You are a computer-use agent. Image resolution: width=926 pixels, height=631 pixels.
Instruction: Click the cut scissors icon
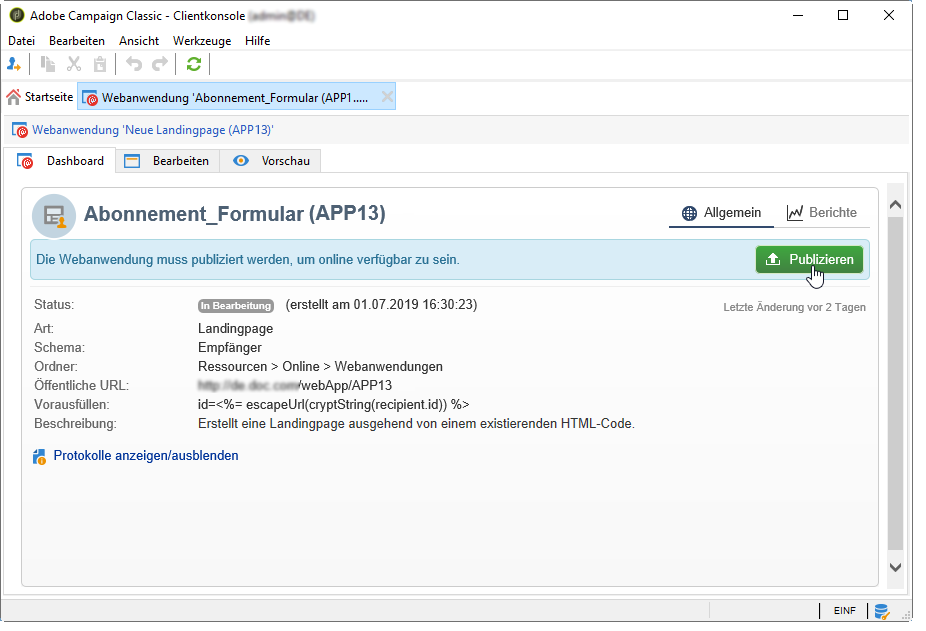point(74,64)
